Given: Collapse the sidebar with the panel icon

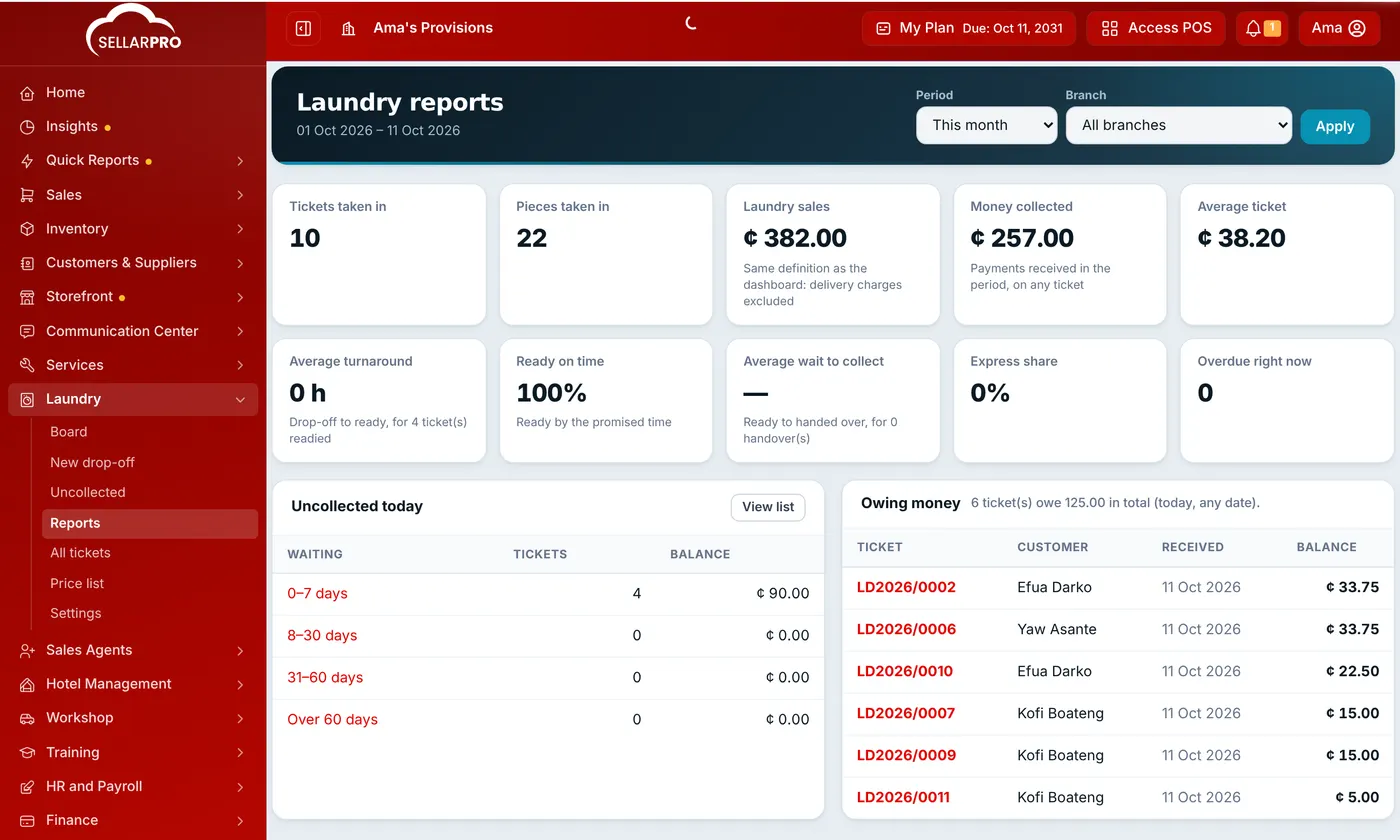Looking at the screenshot, I should (304, 28).
